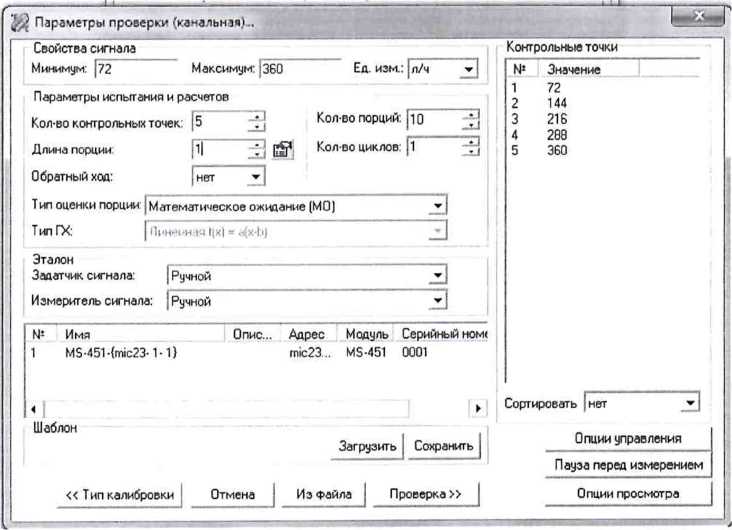Viewport: 732px width, 530px height.
Task: Open the Измеритель сигнала dropdown
Action: pos(437,301)
